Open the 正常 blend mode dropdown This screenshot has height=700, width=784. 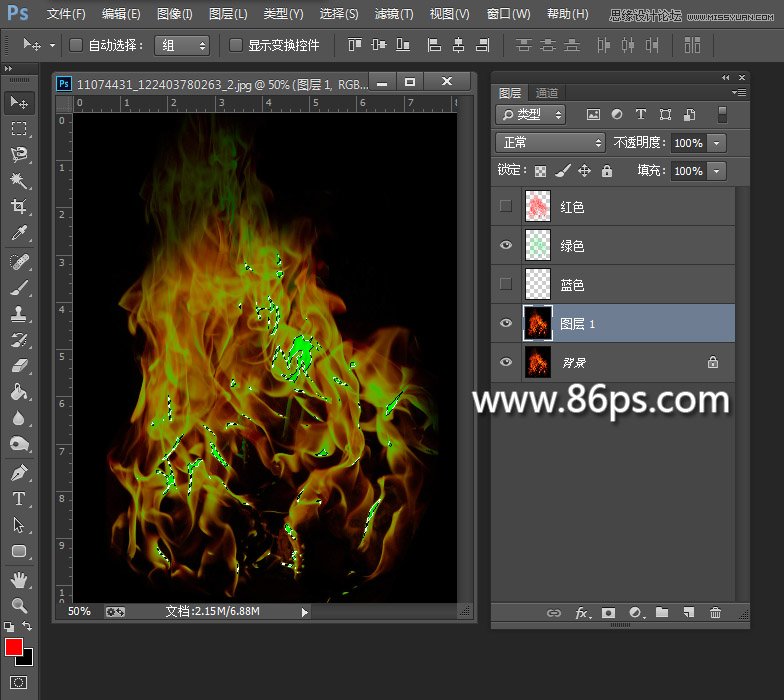[551, 143]
